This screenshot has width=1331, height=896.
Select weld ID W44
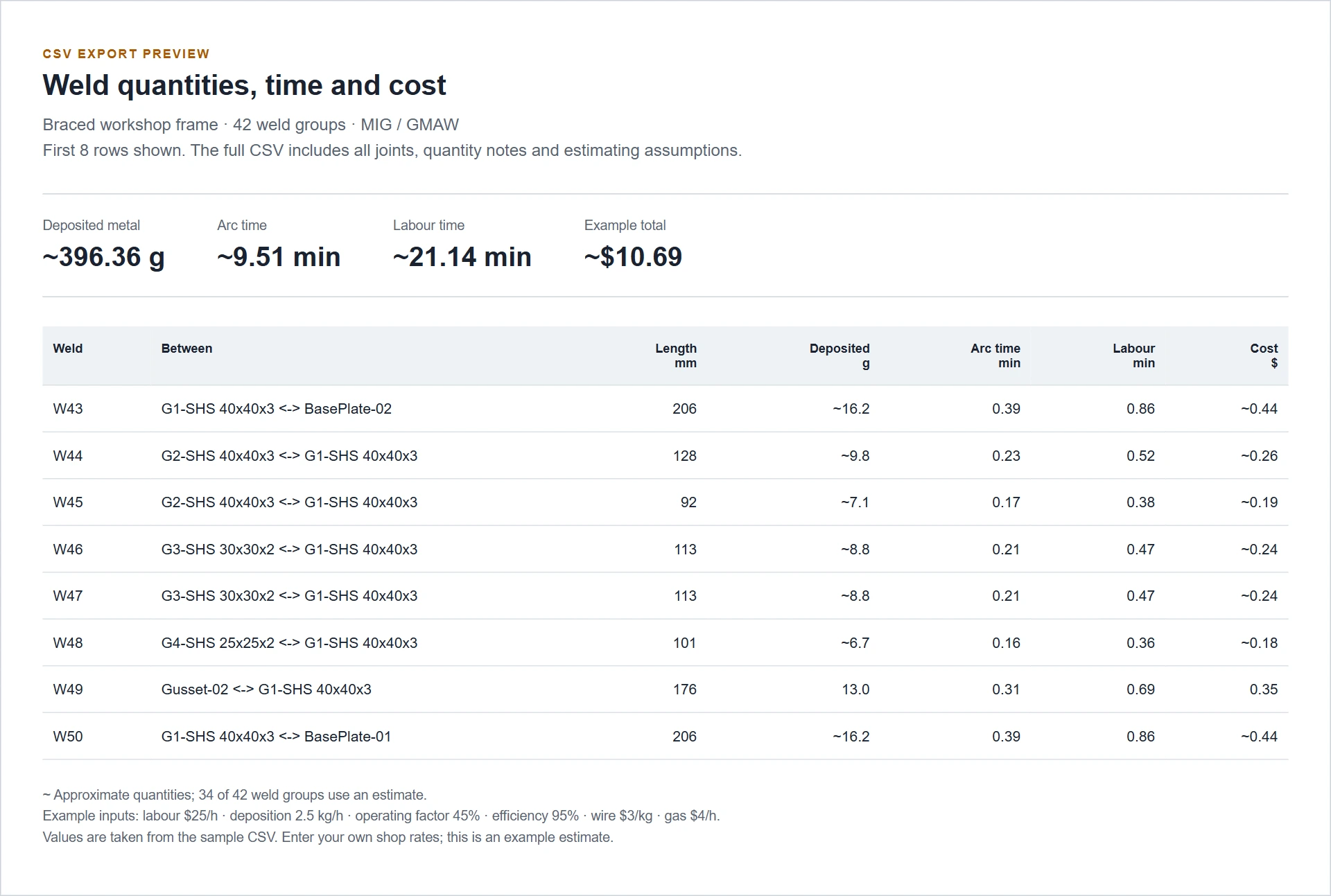68,456
